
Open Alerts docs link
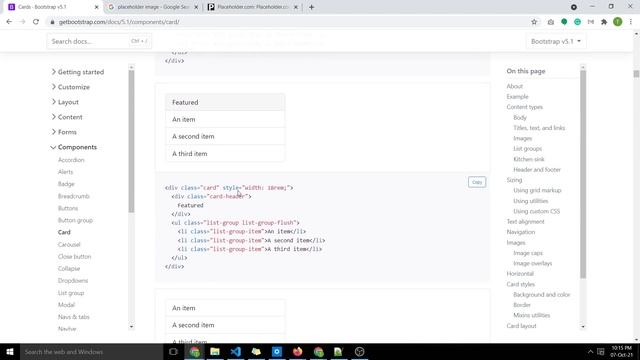click(x=65, y=172)
